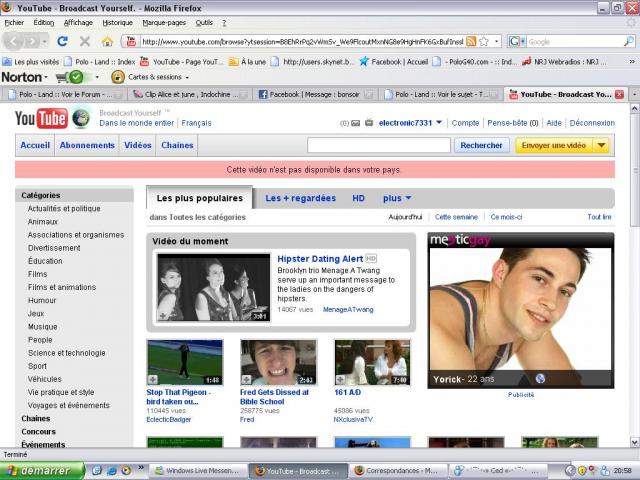The width and height of the screenshot is (640, 480).
Task: Open the Compte link
Action: click(x=465, y=123)
